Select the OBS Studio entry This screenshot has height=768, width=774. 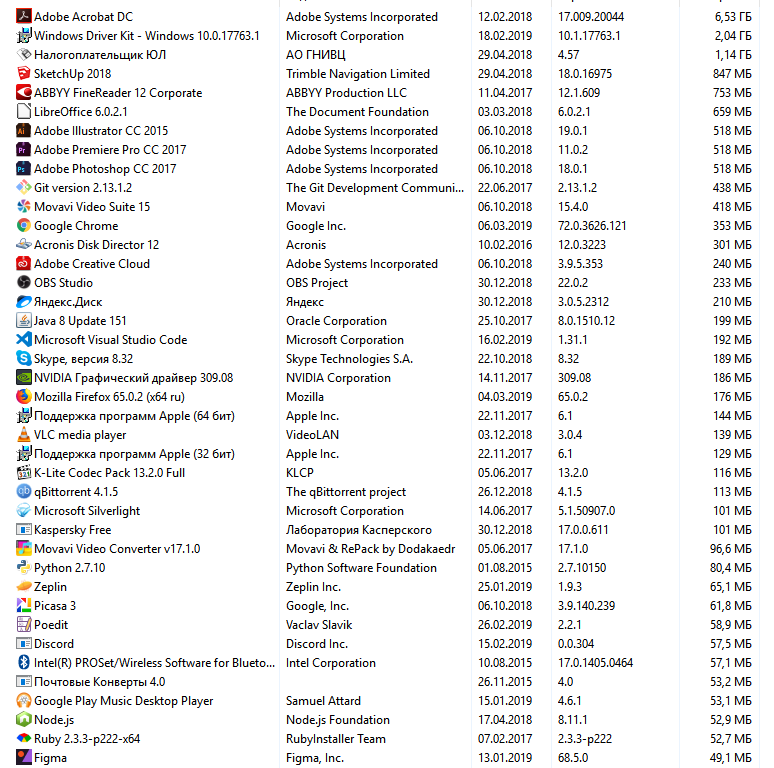64,283
